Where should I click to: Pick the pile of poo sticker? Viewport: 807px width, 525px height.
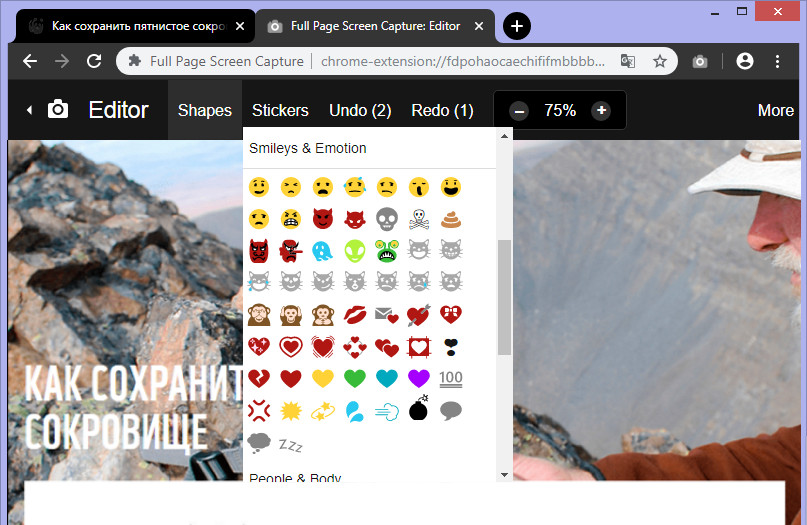point(451,219)
